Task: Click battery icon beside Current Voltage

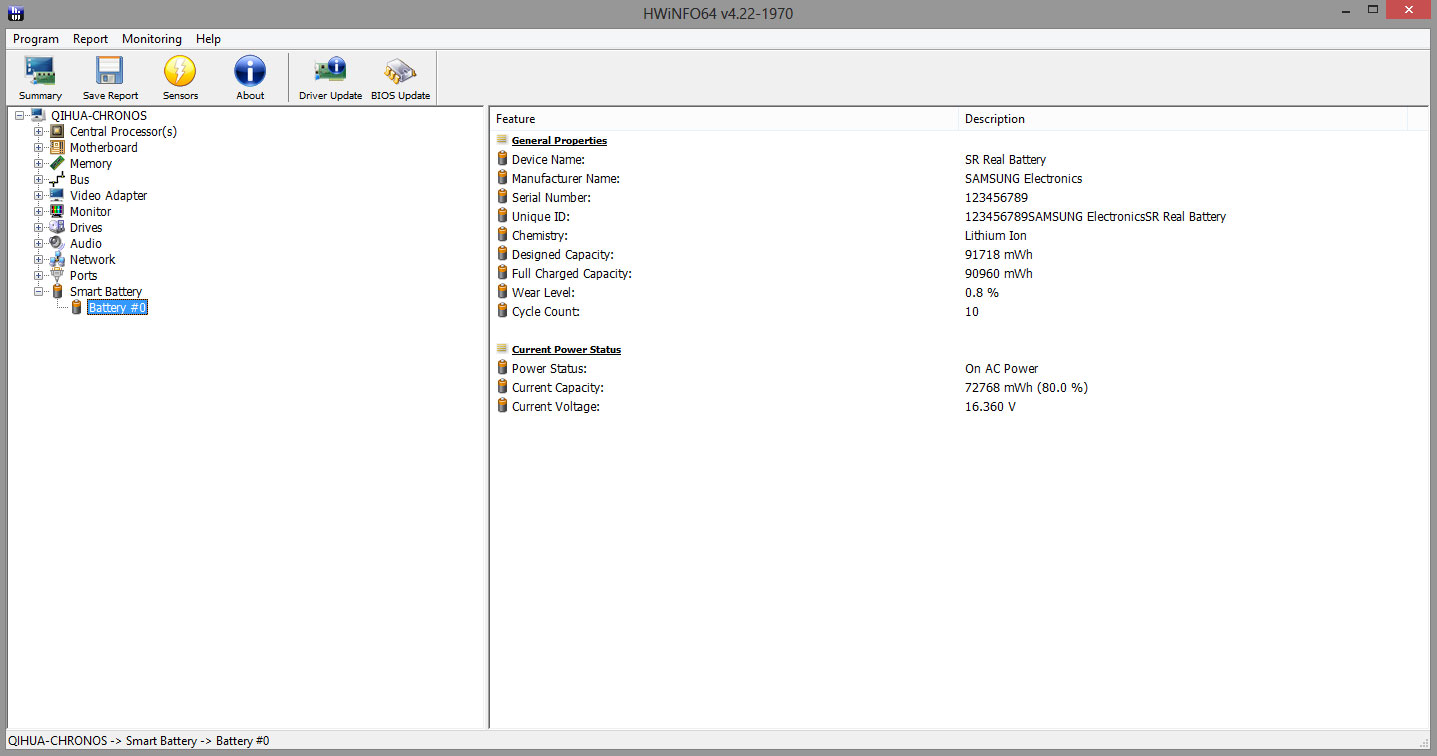Action: point(502,406)
